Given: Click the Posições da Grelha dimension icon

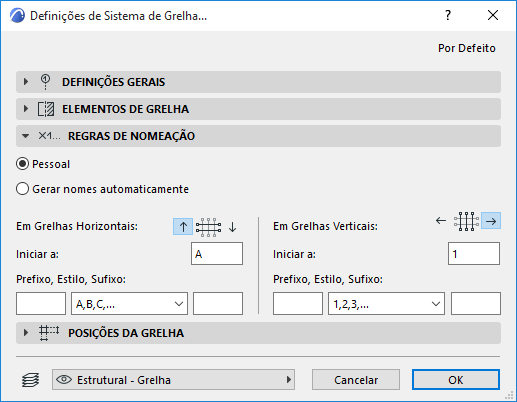Looking at the screenshot, I should [x=49, y=333].
